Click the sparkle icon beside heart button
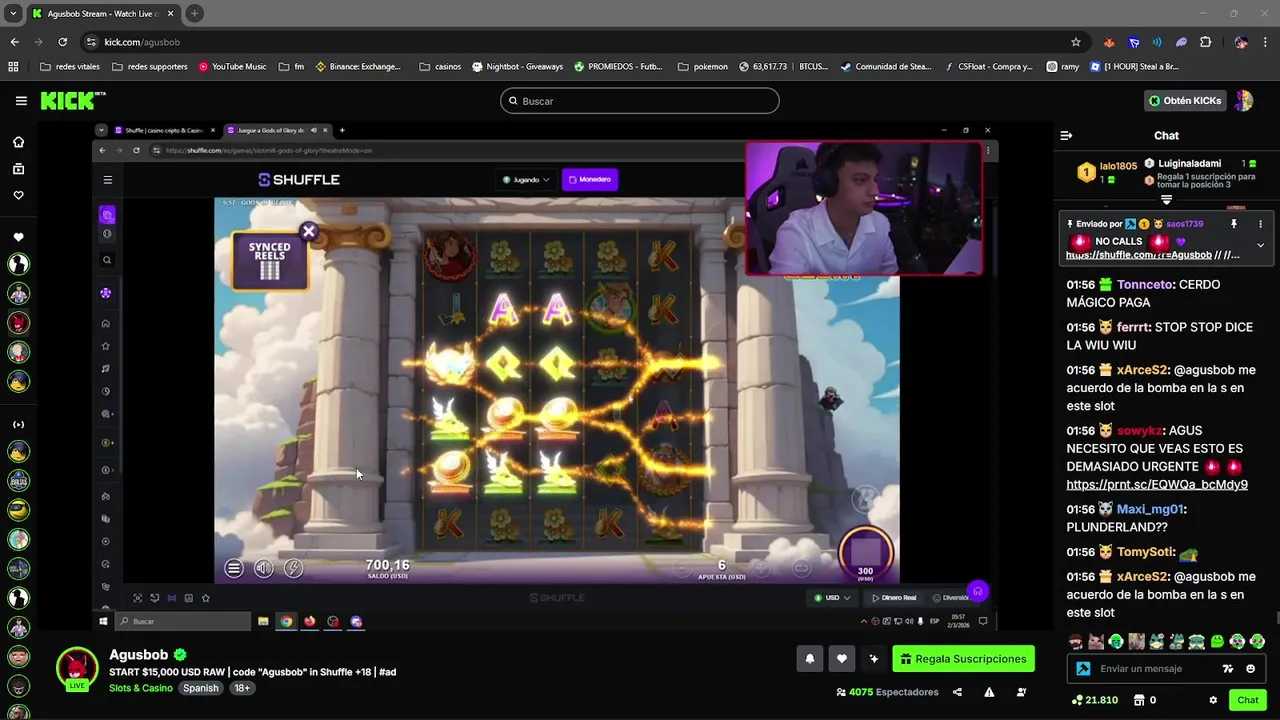This screenshot has height=720, width=1280. coord(874,659)
